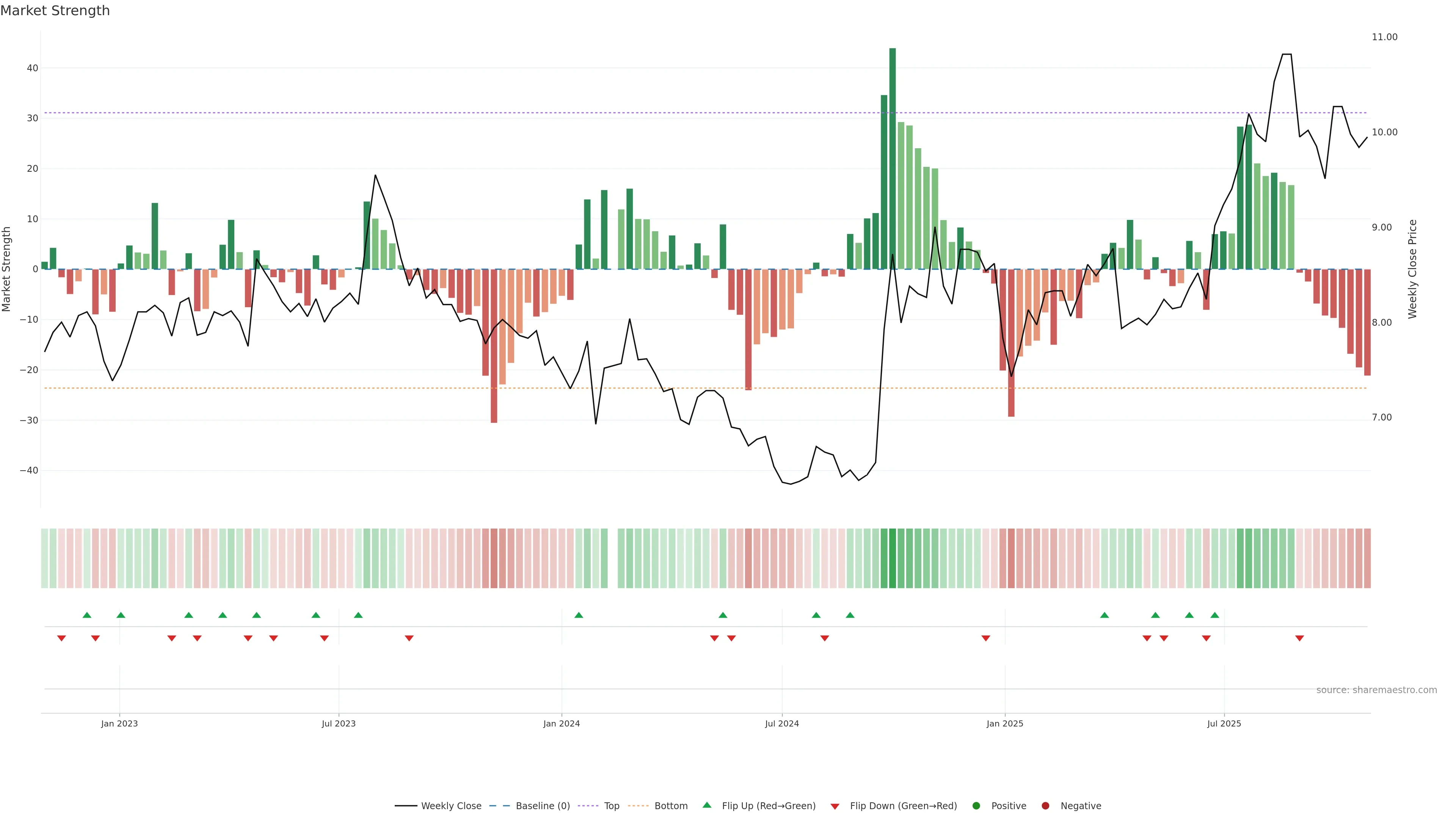Screen dimensions: 1456x819
Task: Click the last red flip-down triangle marker
Action: click(x=1299, y=638)
